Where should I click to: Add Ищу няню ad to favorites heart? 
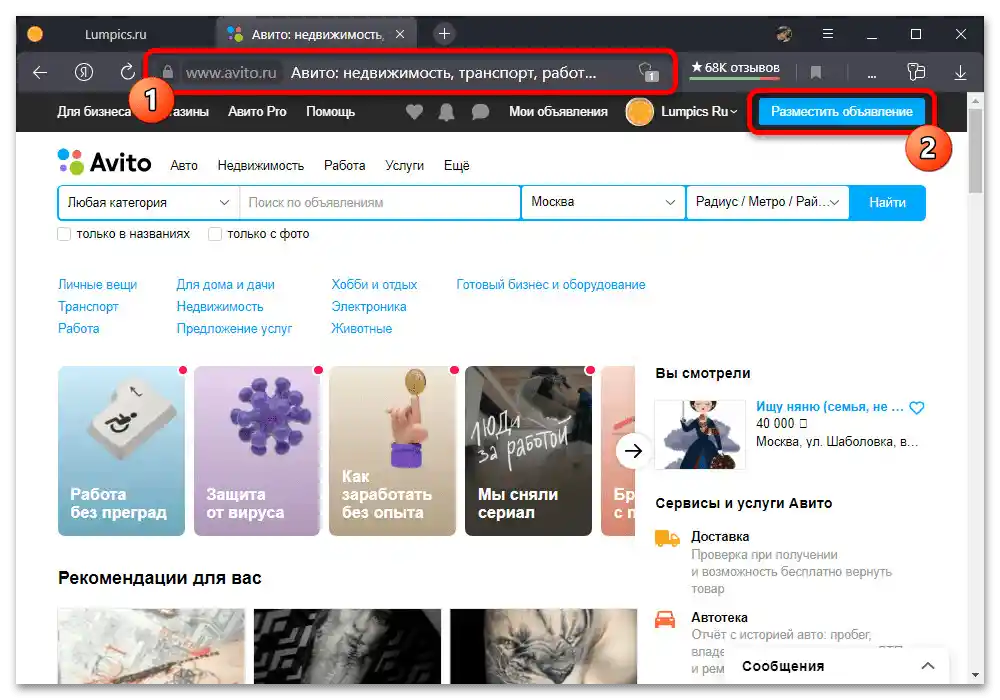coord(916,407)
